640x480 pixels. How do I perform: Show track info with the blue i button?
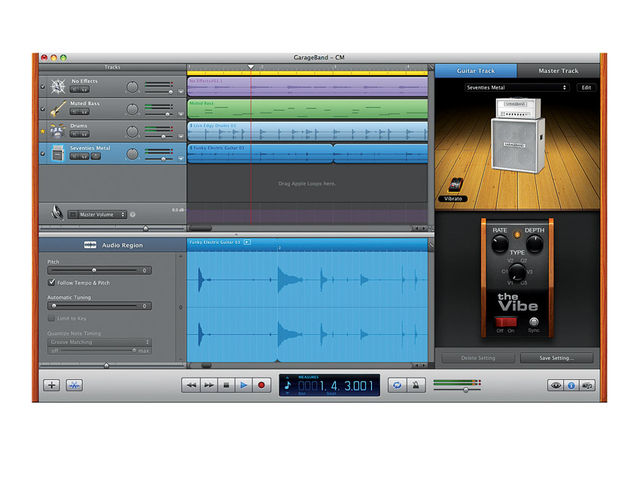571,385
